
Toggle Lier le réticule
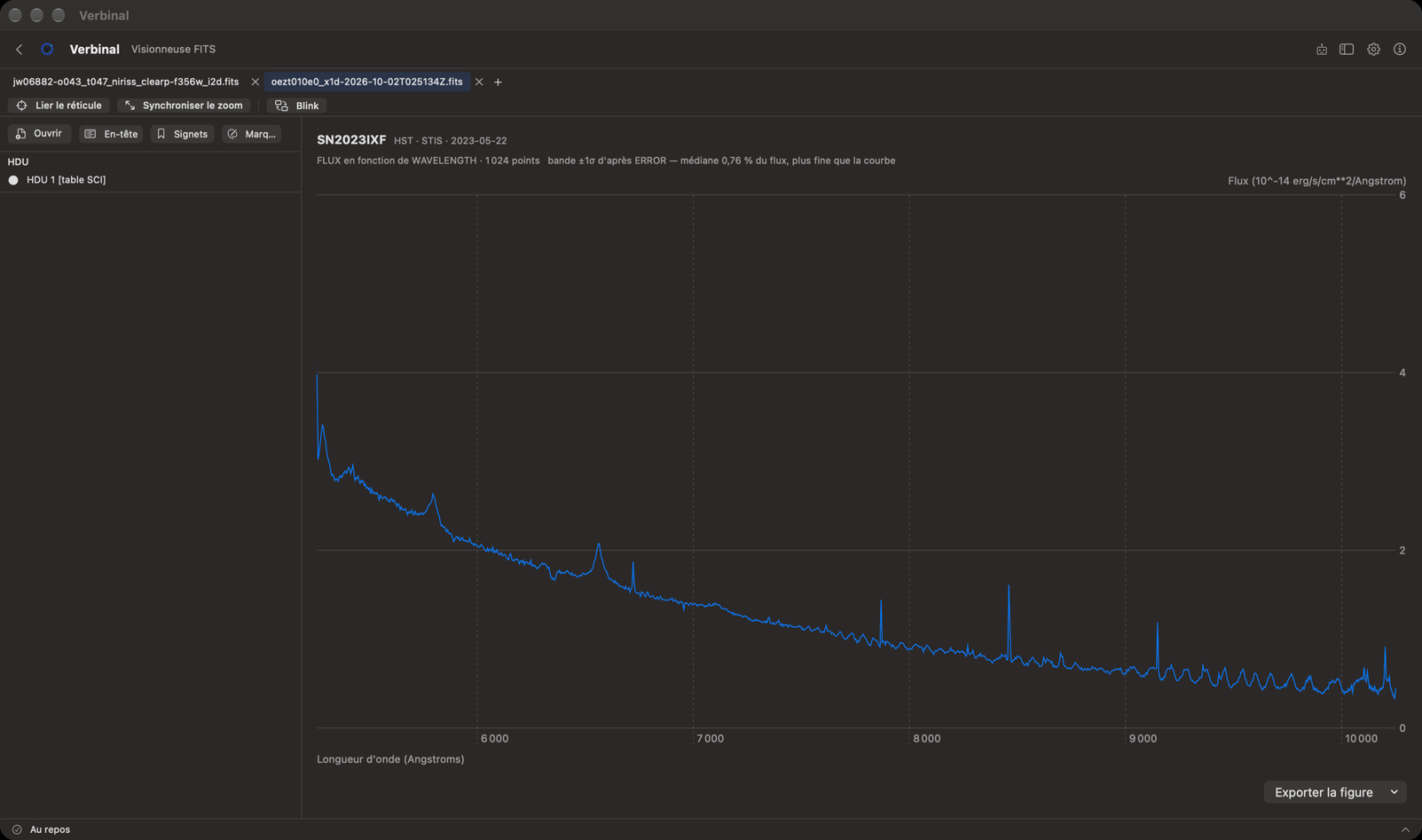coord(59,106)
